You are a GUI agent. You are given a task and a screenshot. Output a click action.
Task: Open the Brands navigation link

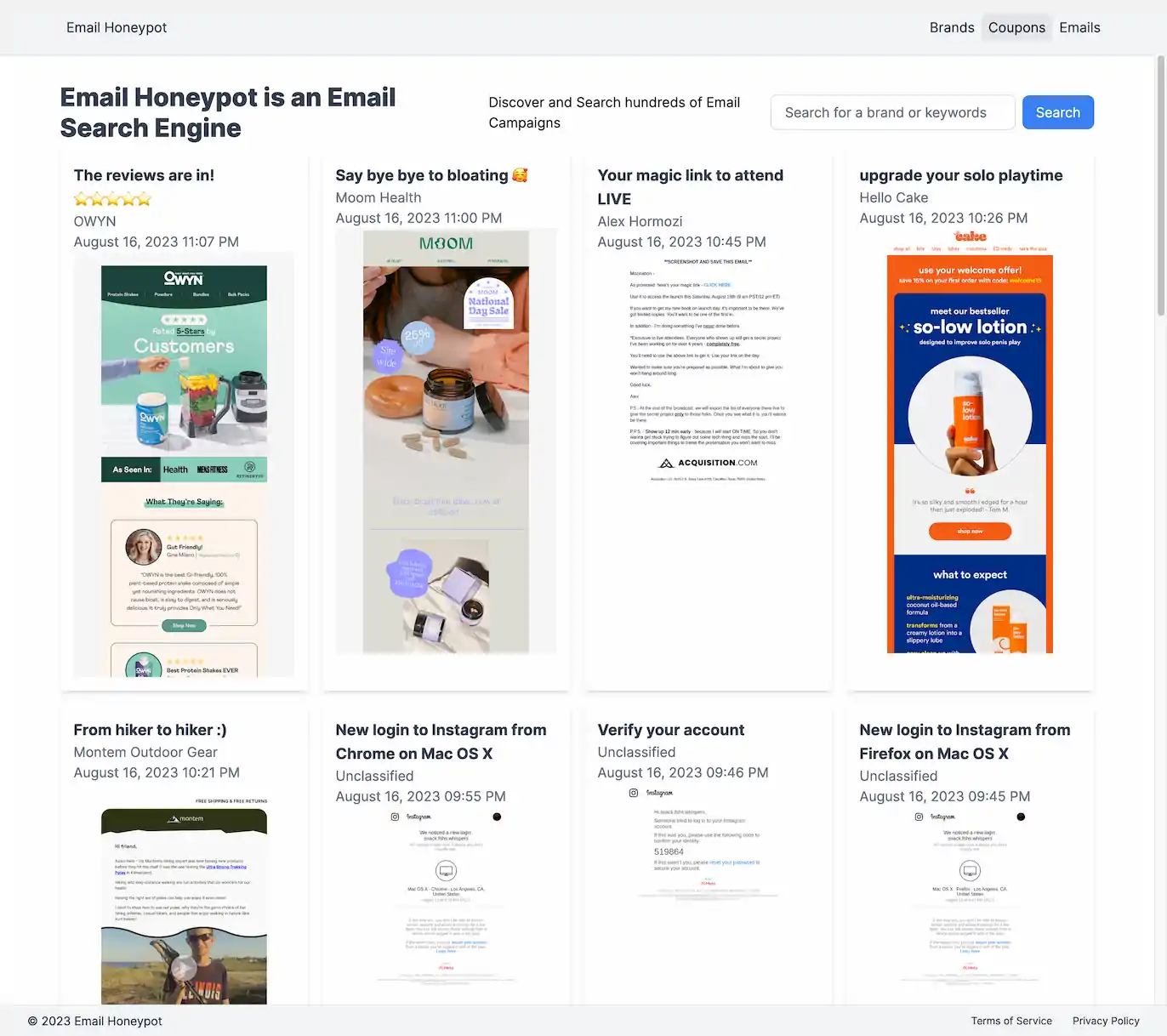(951, 27)
